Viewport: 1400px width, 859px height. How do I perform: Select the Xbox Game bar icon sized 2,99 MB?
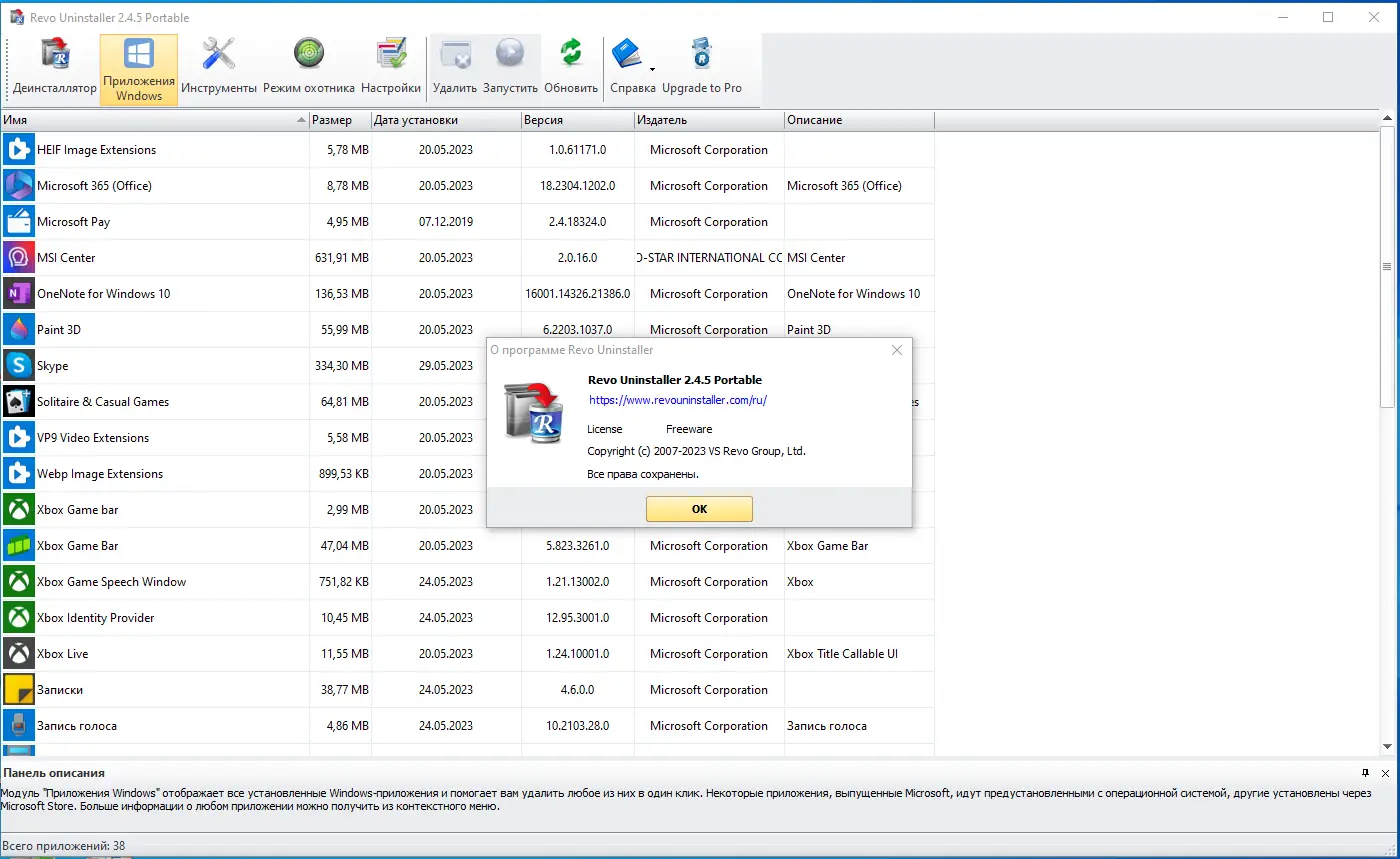tap(18, 510)
